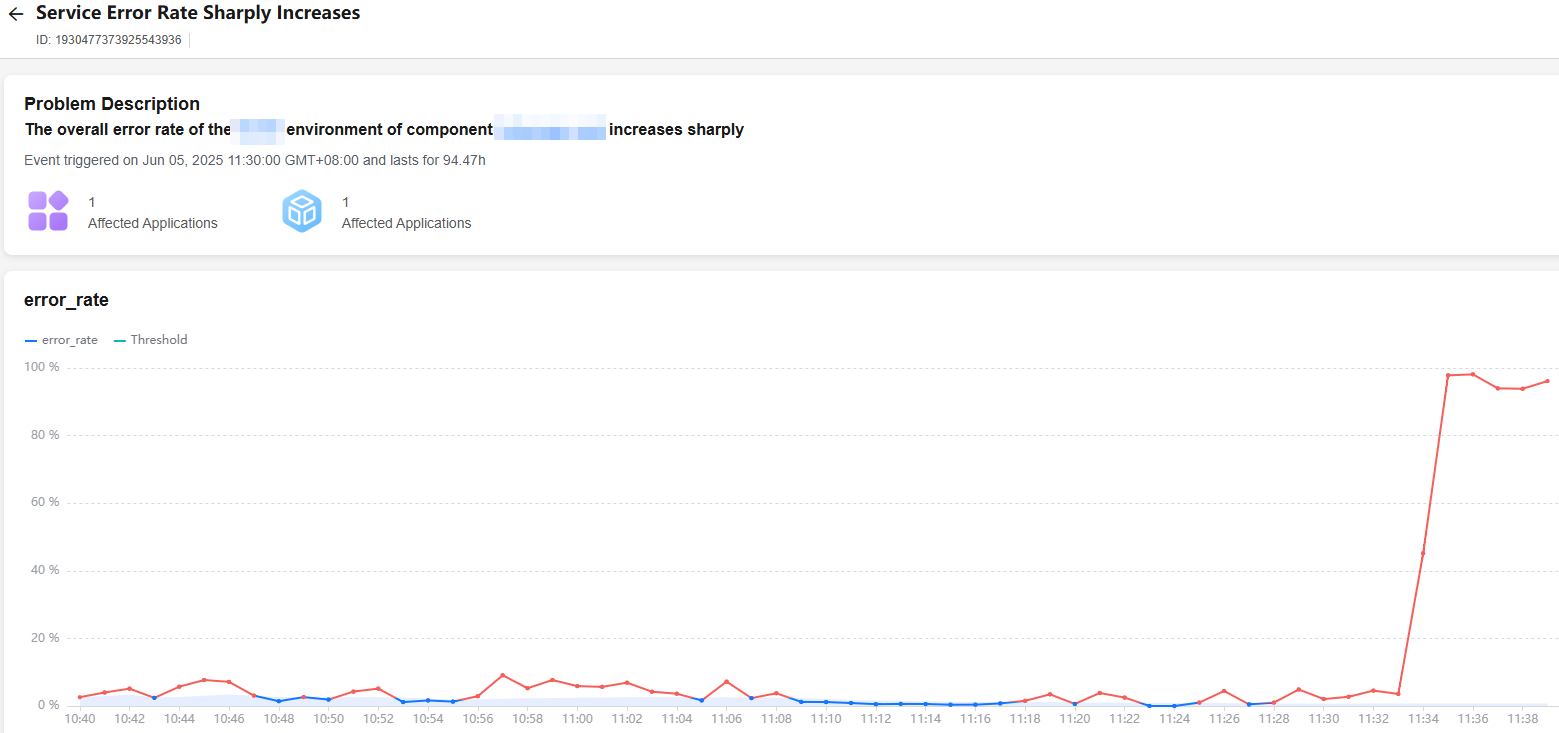1559x733 pixels.
Task: Click the last data point at 11:39
Action: click(x=1547, y=381)
